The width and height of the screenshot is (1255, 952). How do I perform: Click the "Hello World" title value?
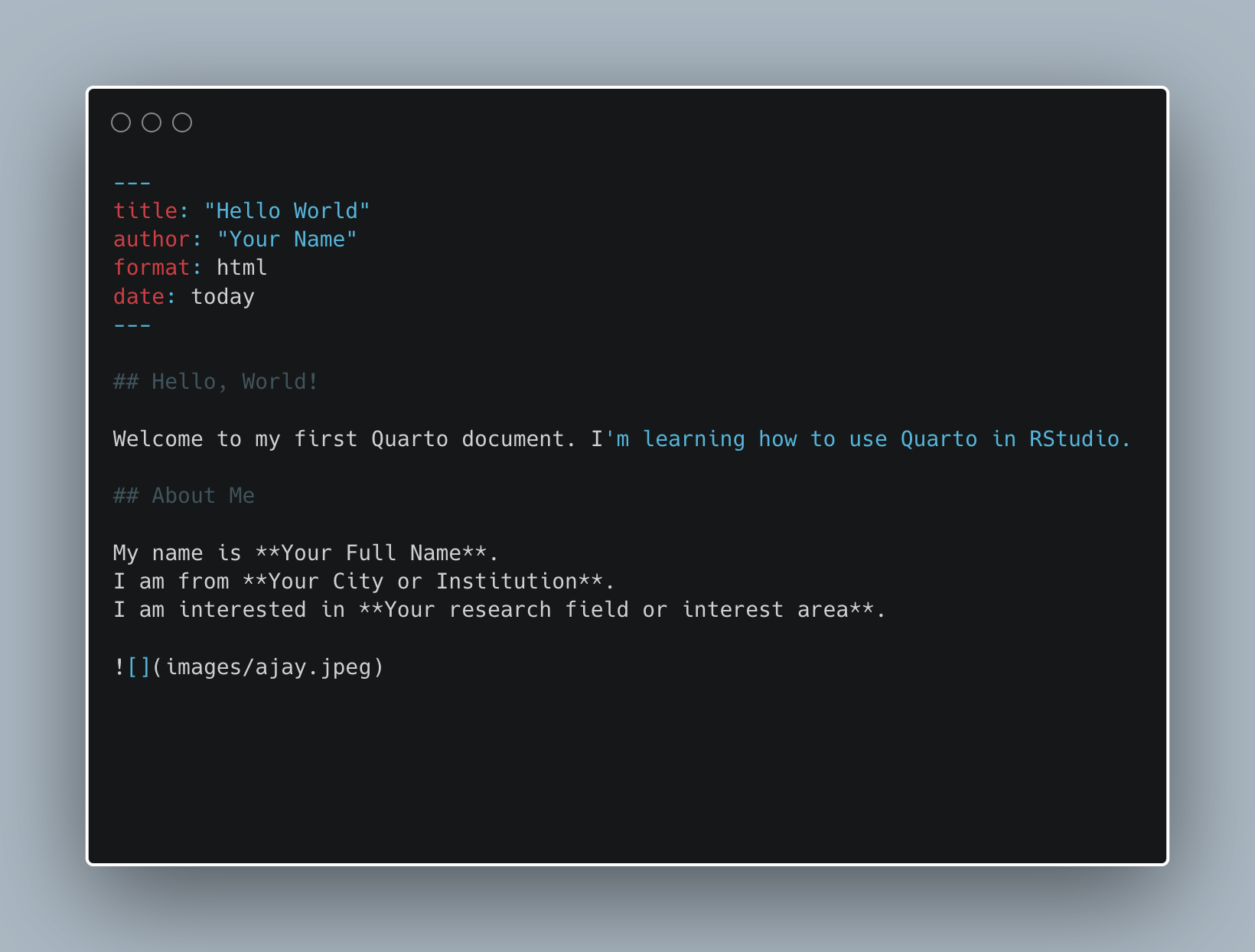click(x=287, y=211)
